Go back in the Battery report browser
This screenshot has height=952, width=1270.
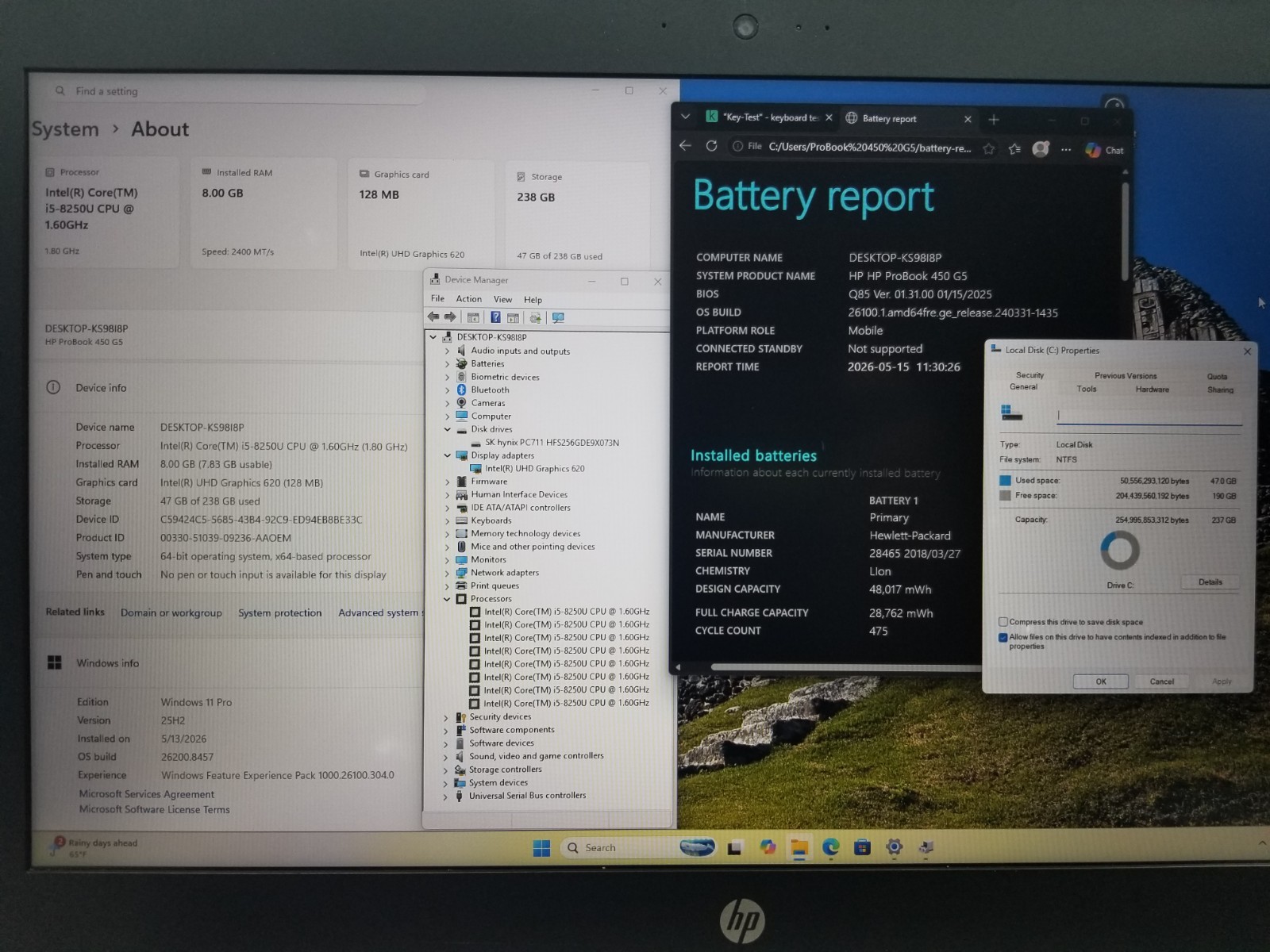[x=685, y=146]
